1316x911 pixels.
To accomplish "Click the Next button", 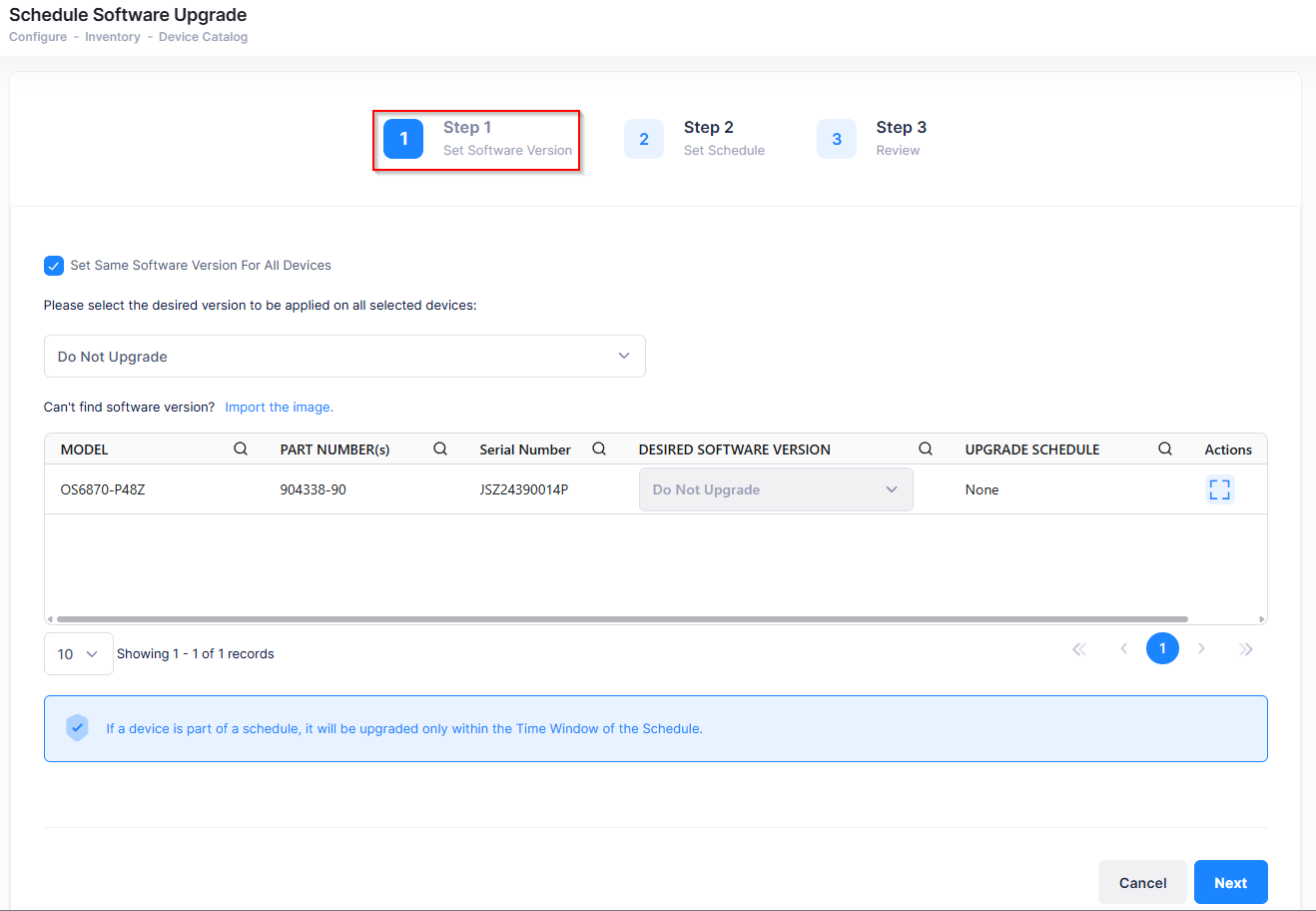I will pos(1230,883).
